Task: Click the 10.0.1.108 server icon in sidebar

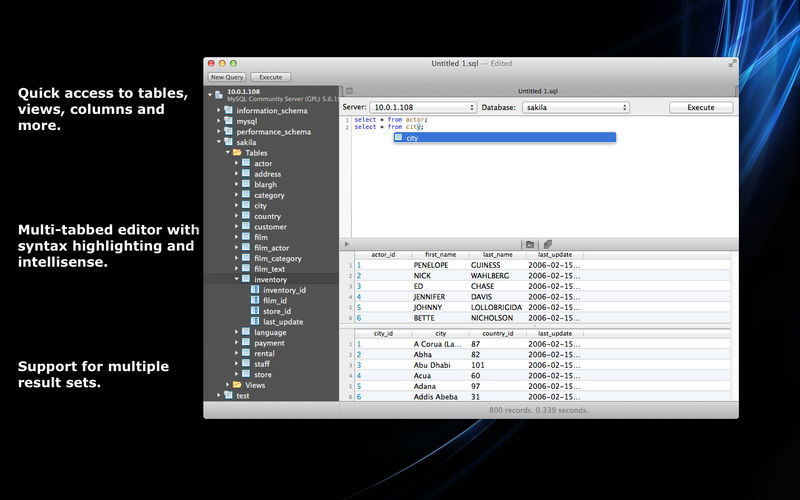Action: (219, 94)
